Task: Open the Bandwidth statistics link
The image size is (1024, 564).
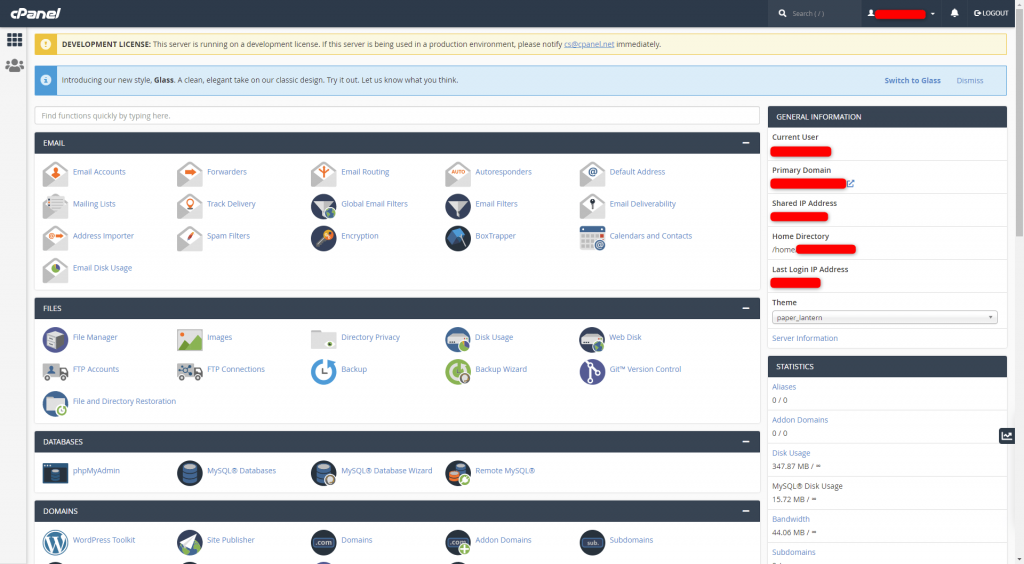Action: point(791,519)
